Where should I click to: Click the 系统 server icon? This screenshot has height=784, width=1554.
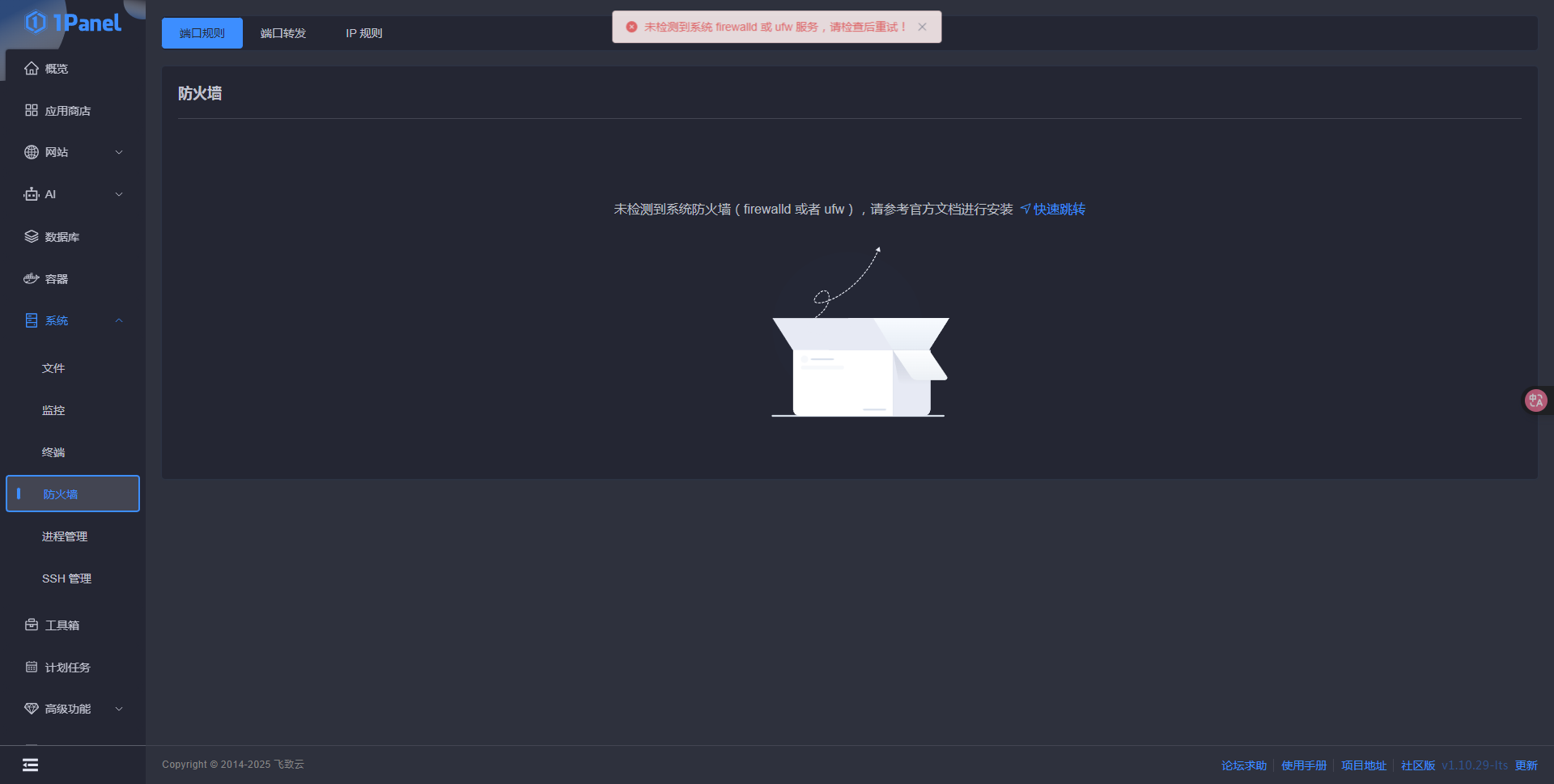pyautogui.click(x=32, y=320)
